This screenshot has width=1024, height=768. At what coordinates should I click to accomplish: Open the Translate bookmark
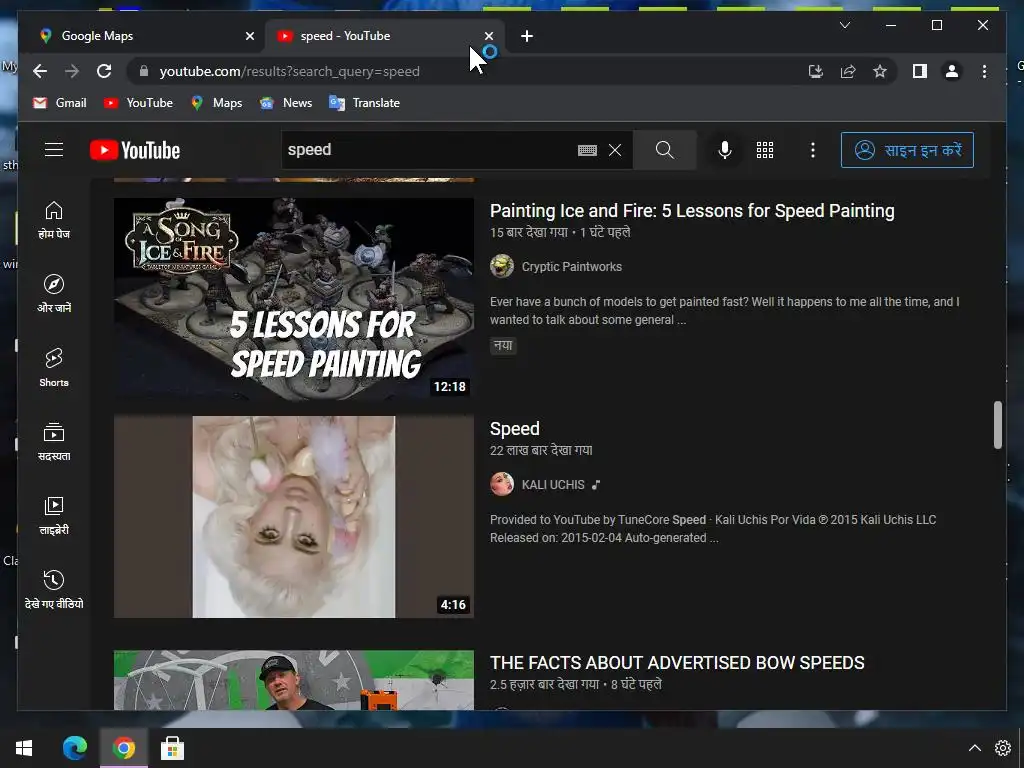click(364, 103)
